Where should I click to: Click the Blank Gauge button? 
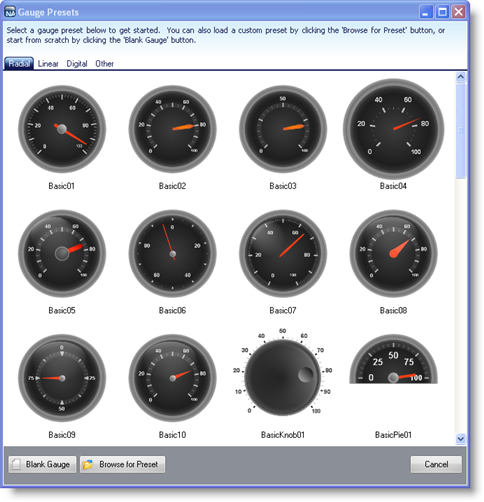[42, 465]
